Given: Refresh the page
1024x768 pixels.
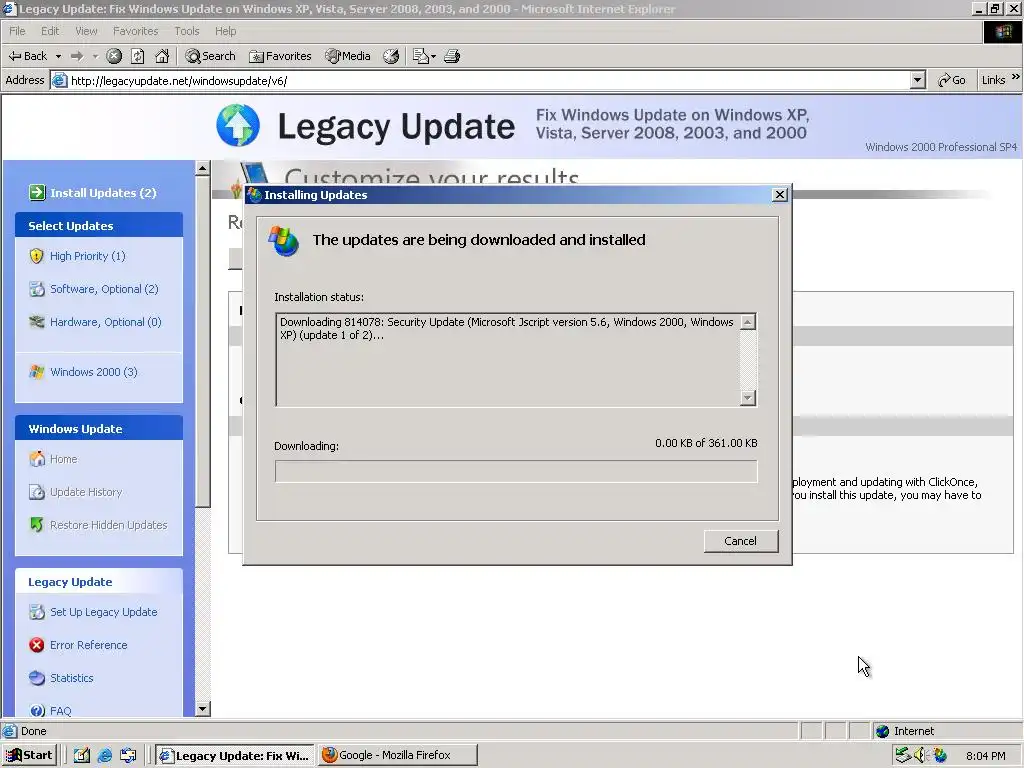Looking at the screenshot, I should click(x=138, y=56).
